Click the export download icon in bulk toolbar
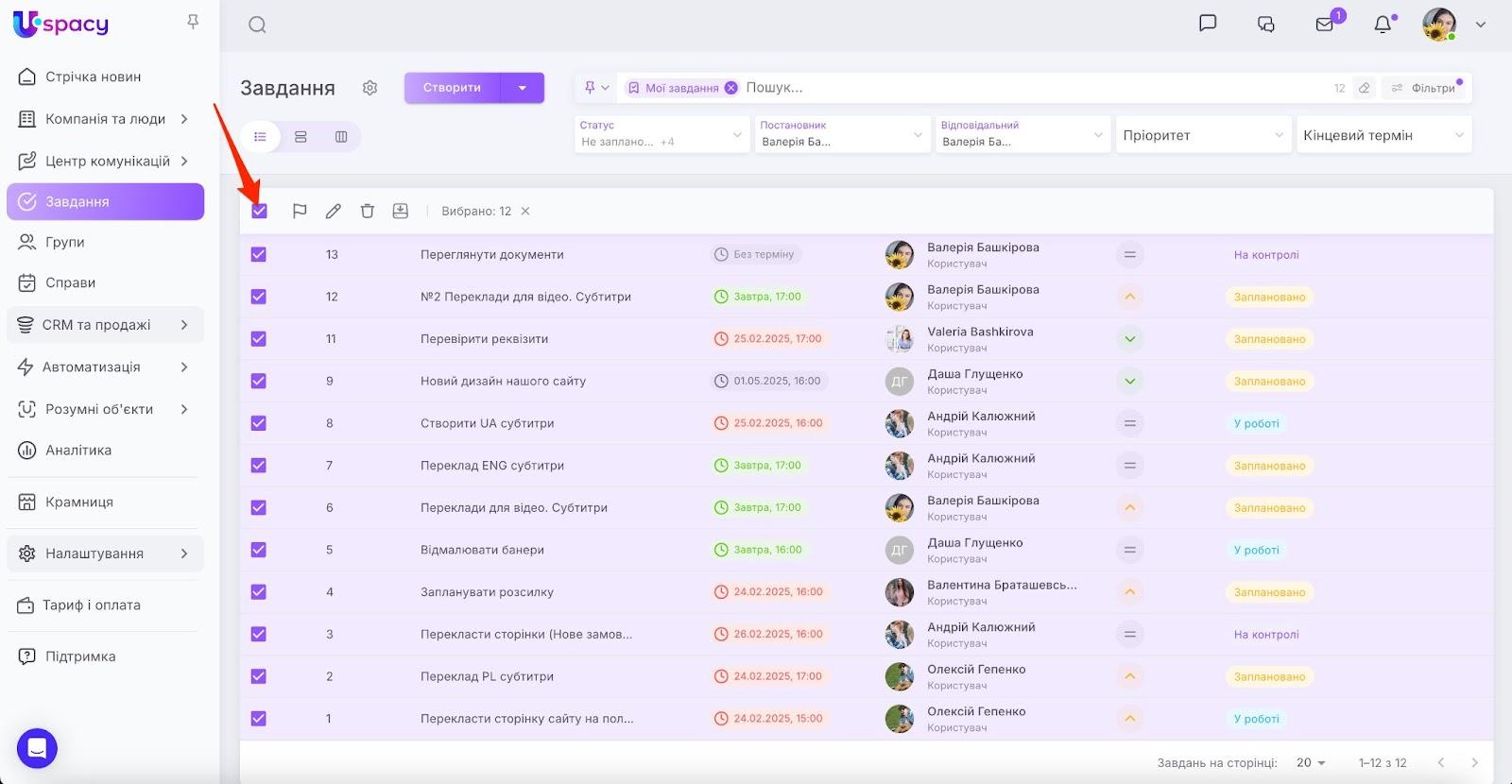Viewport: 1512px width, 784px height. (401, 212)
